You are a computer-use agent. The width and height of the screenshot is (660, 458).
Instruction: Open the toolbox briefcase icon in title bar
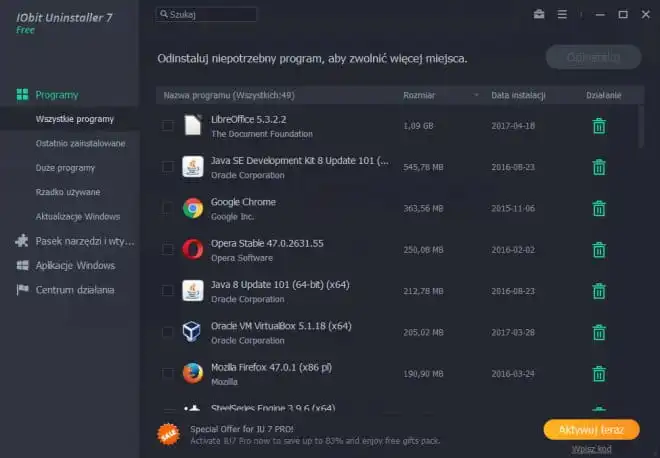[539, 14]
